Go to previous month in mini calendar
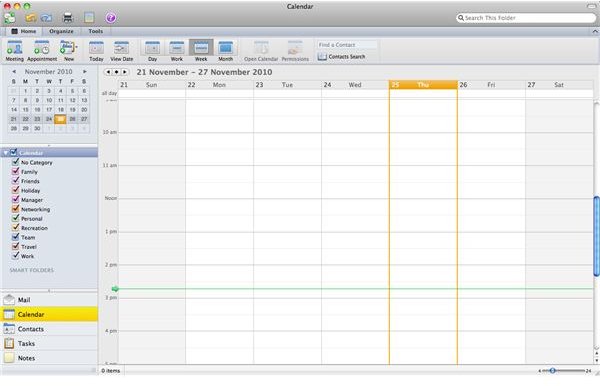Image resolution: width=600 pixels, height=386 pixels. coord(14,72)
